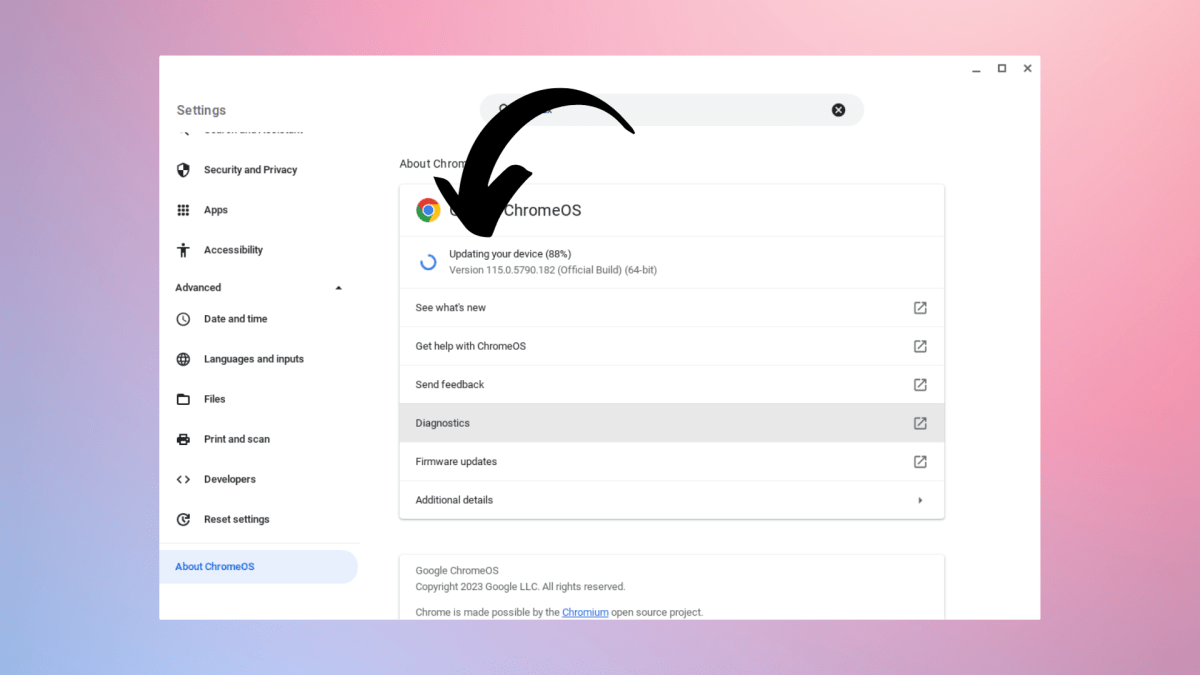This screenshot has height=675, width=1200.
Task: Open the Diagnostics row
Action: tap(671, 423)
